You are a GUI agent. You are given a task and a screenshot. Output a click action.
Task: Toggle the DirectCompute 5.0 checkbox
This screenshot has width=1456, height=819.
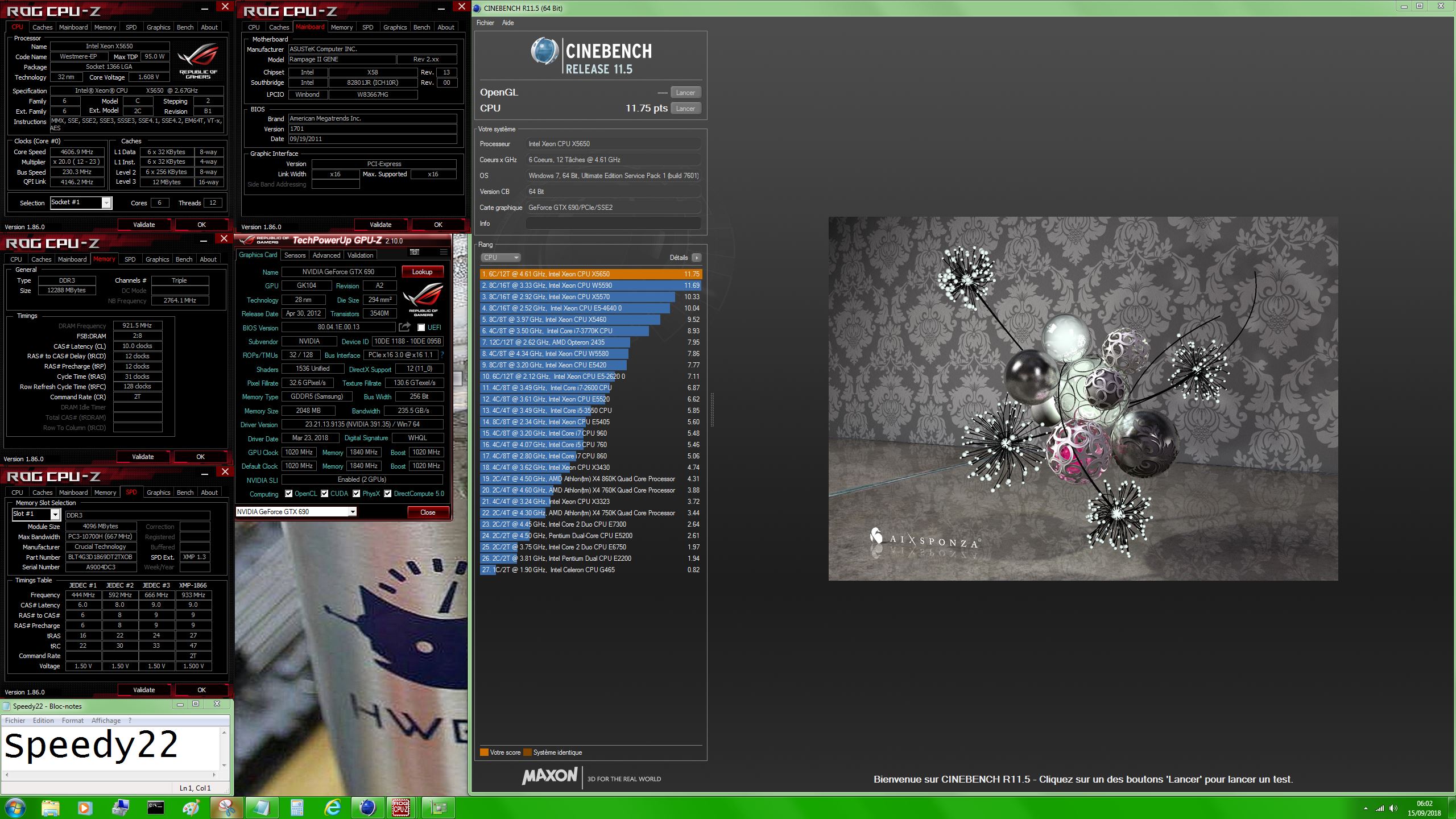[388, 494]
